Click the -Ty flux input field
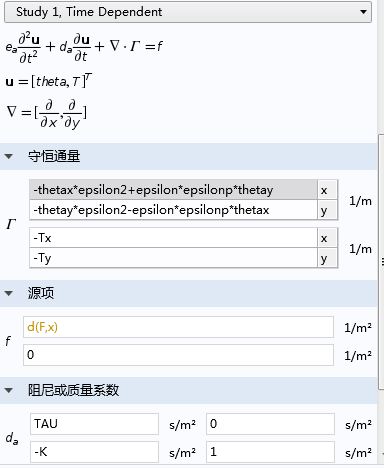Screen dimensions: 384x468 click(173, 258)
